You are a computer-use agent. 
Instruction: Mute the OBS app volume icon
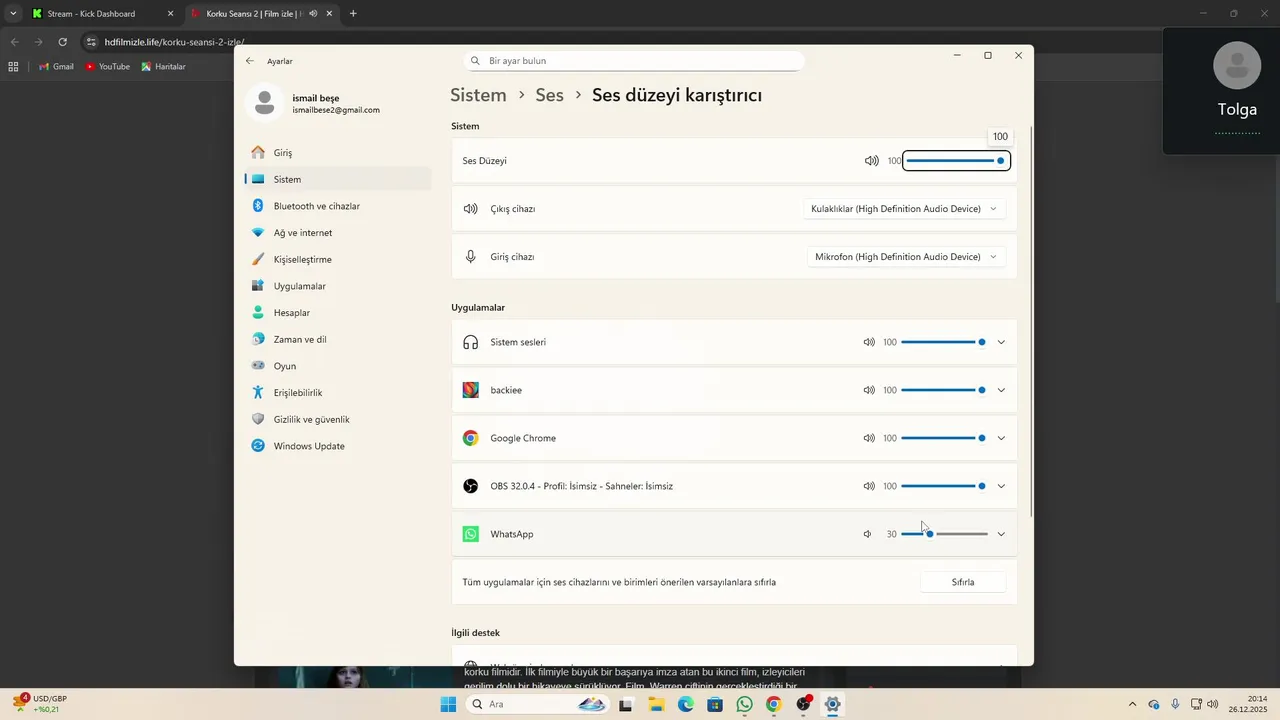[x=869, y=486]
